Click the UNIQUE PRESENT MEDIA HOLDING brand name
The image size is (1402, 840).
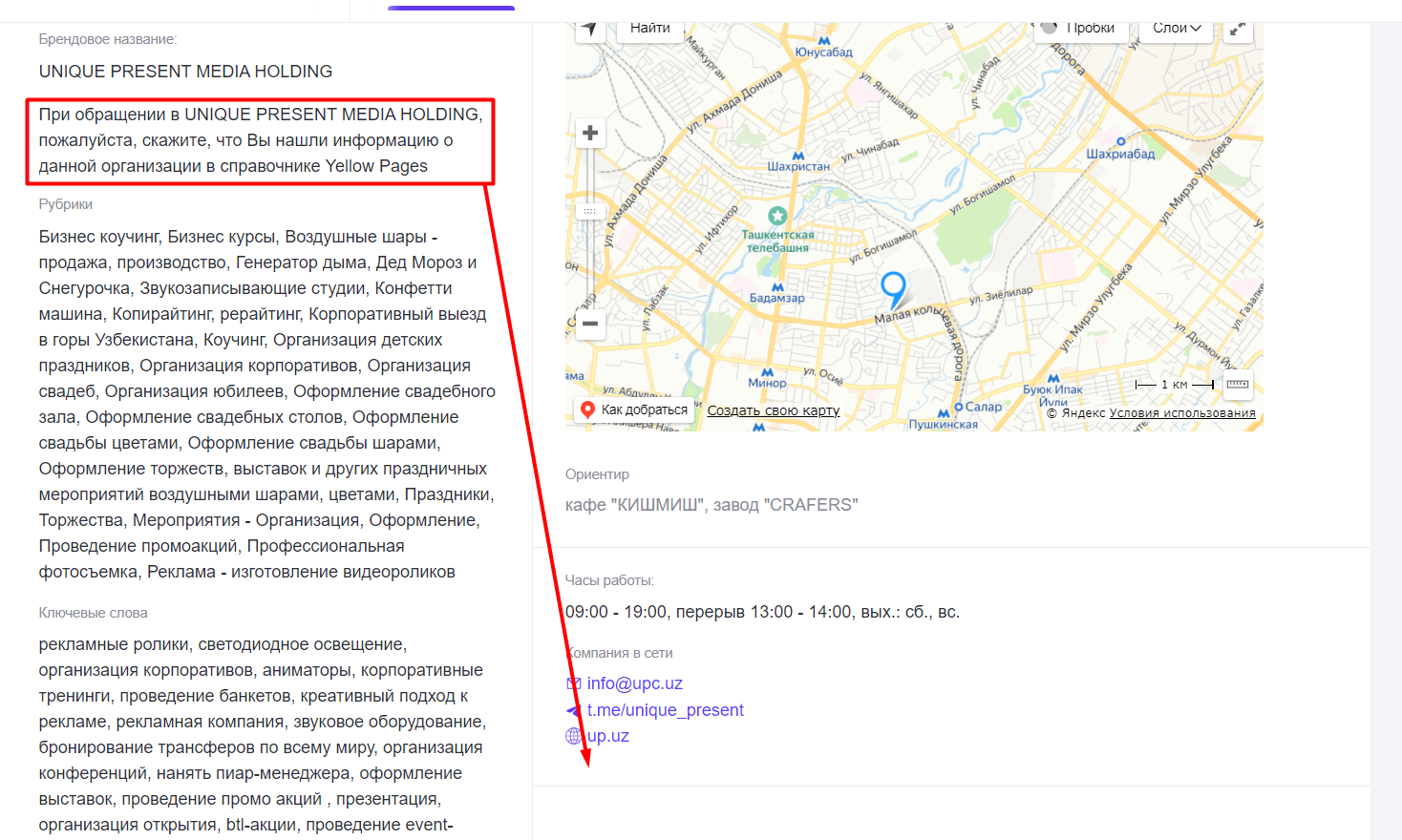click(x=185, y=72)
